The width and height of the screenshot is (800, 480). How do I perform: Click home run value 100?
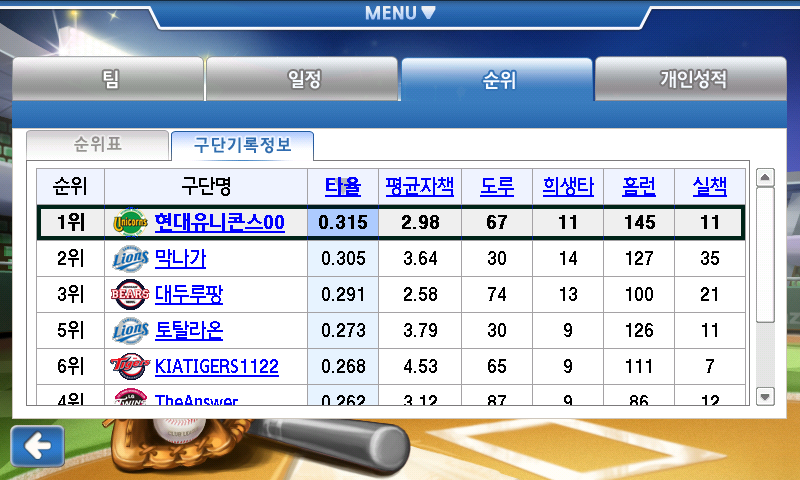(x=639, y=294)
